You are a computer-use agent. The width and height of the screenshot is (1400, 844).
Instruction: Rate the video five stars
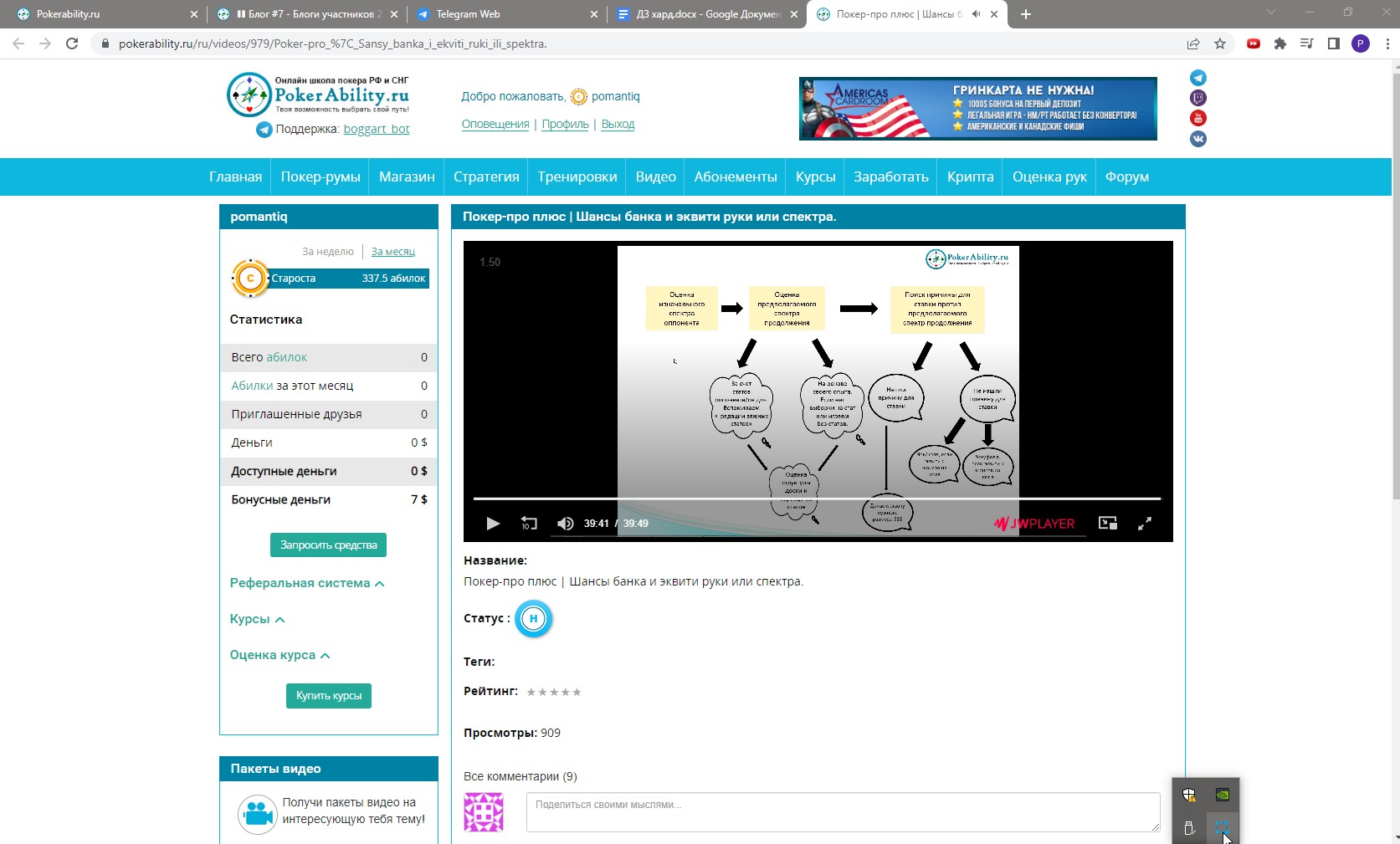(x=577, y=692)
